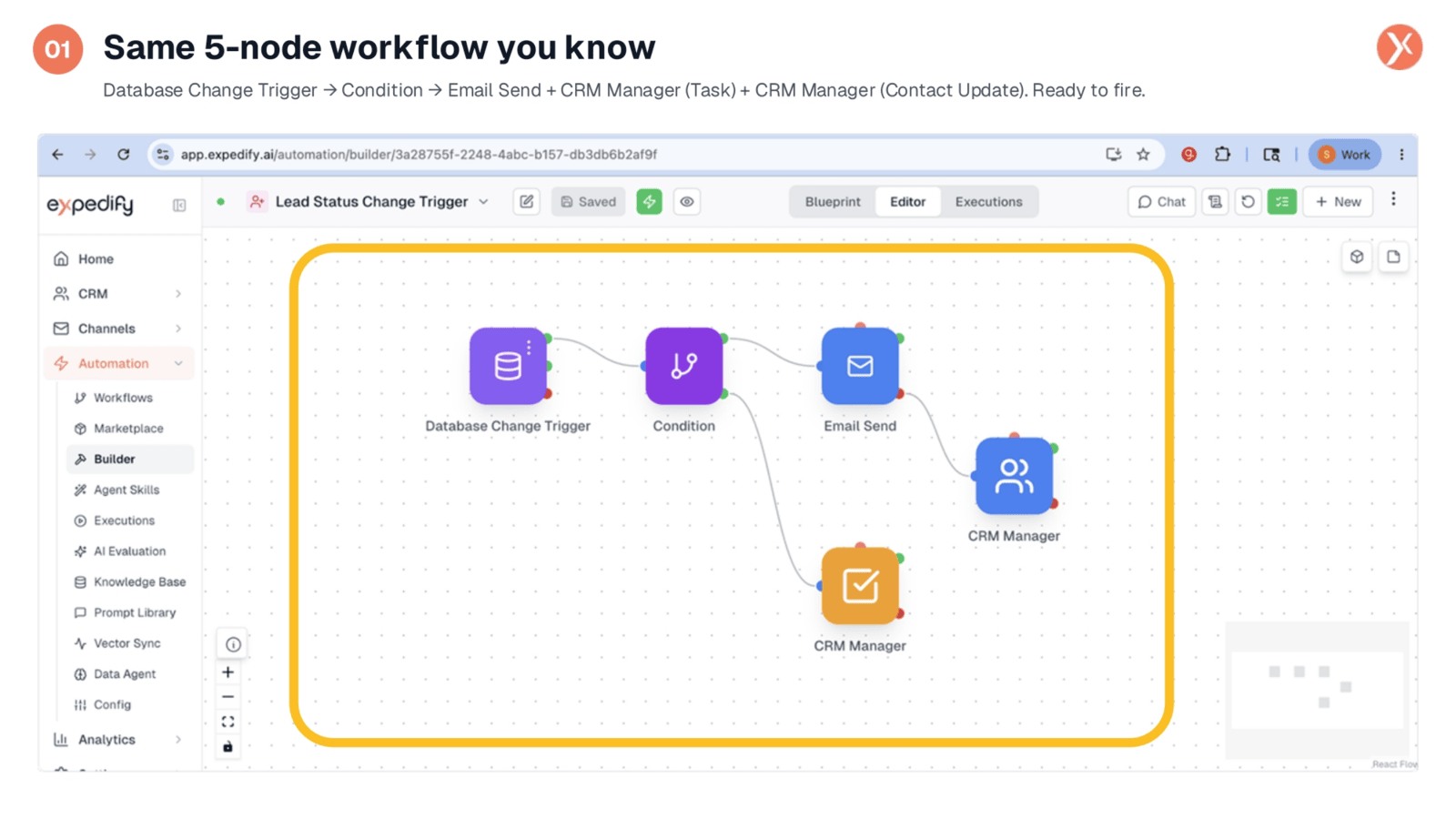Click the canvas info icon
Image resolution: width=1456 pixels, height=819 pixels.
point(233,645)
